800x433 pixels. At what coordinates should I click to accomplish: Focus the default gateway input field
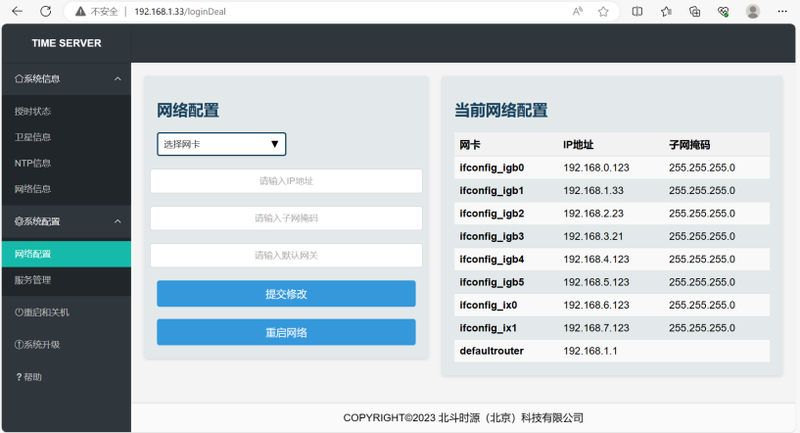pos(286,255)
